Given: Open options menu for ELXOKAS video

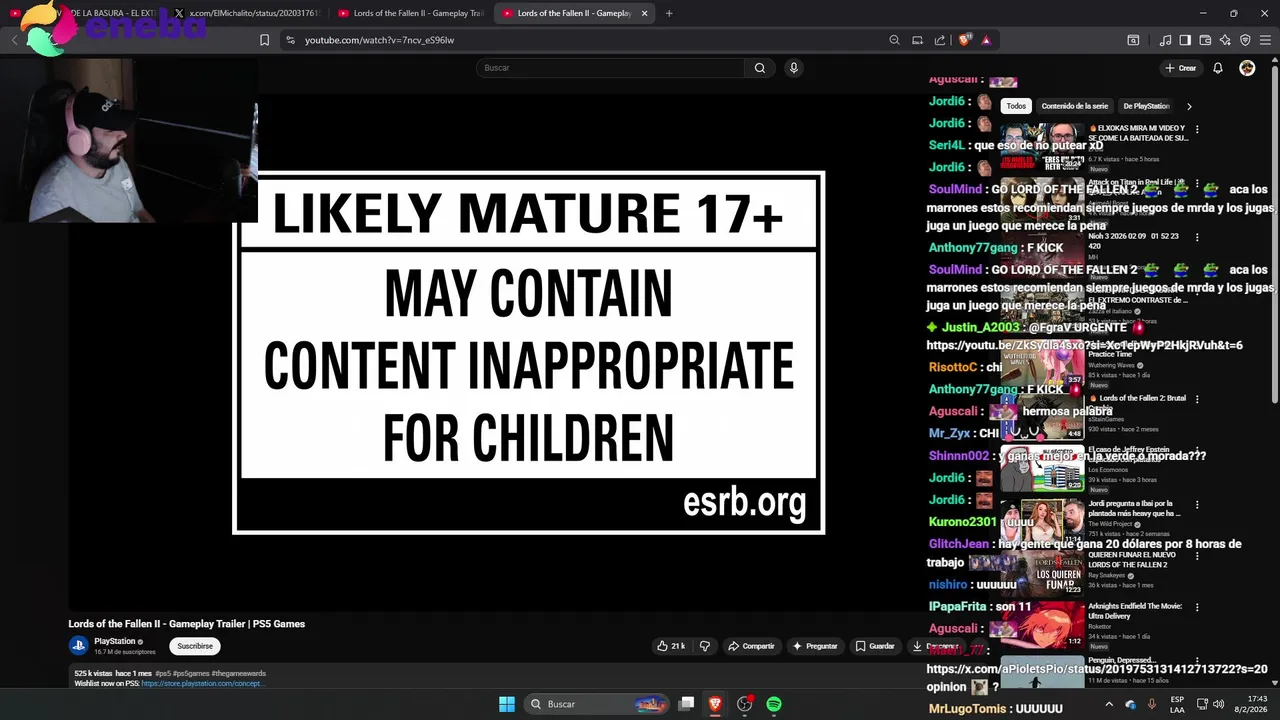Looking at the screenshot, I should [1197, 129].
